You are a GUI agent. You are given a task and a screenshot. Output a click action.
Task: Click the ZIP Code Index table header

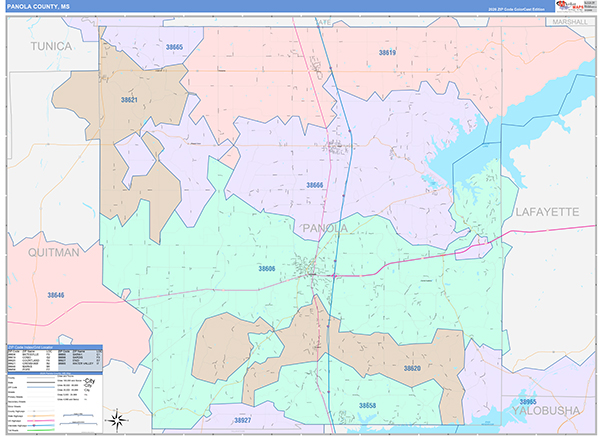[x=55, y=347]
